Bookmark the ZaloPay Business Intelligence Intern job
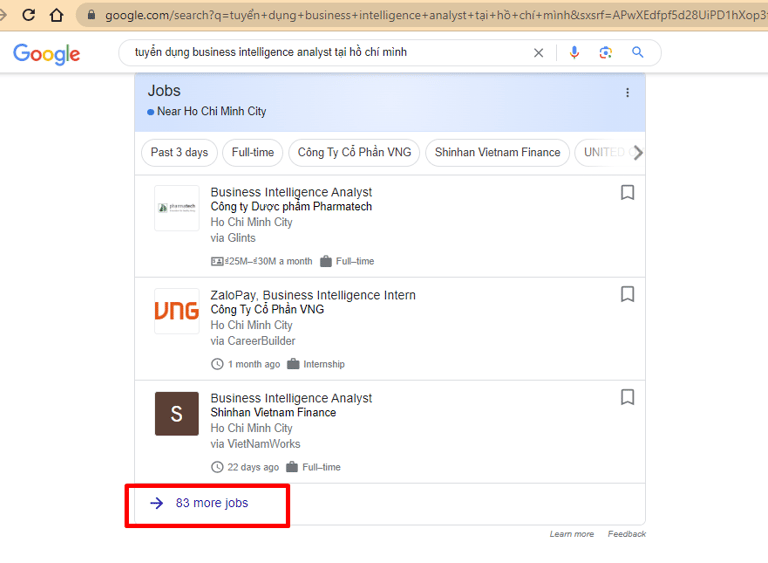The image size is (768, 563). [x=627, y=294]
